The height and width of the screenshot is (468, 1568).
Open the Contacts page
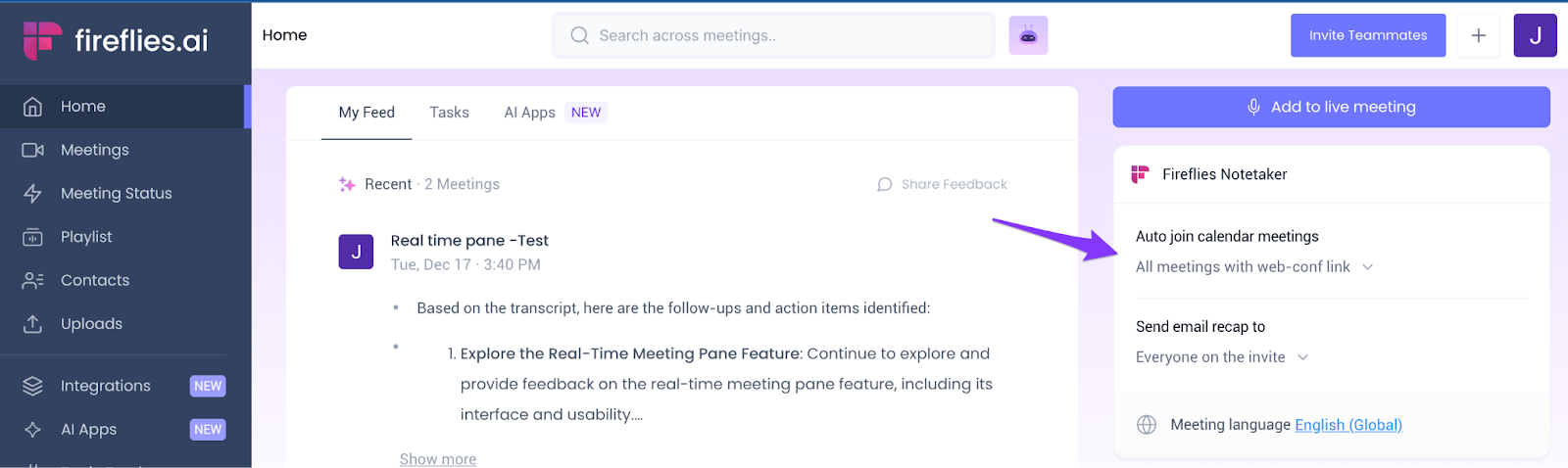[x=125, y=280]
